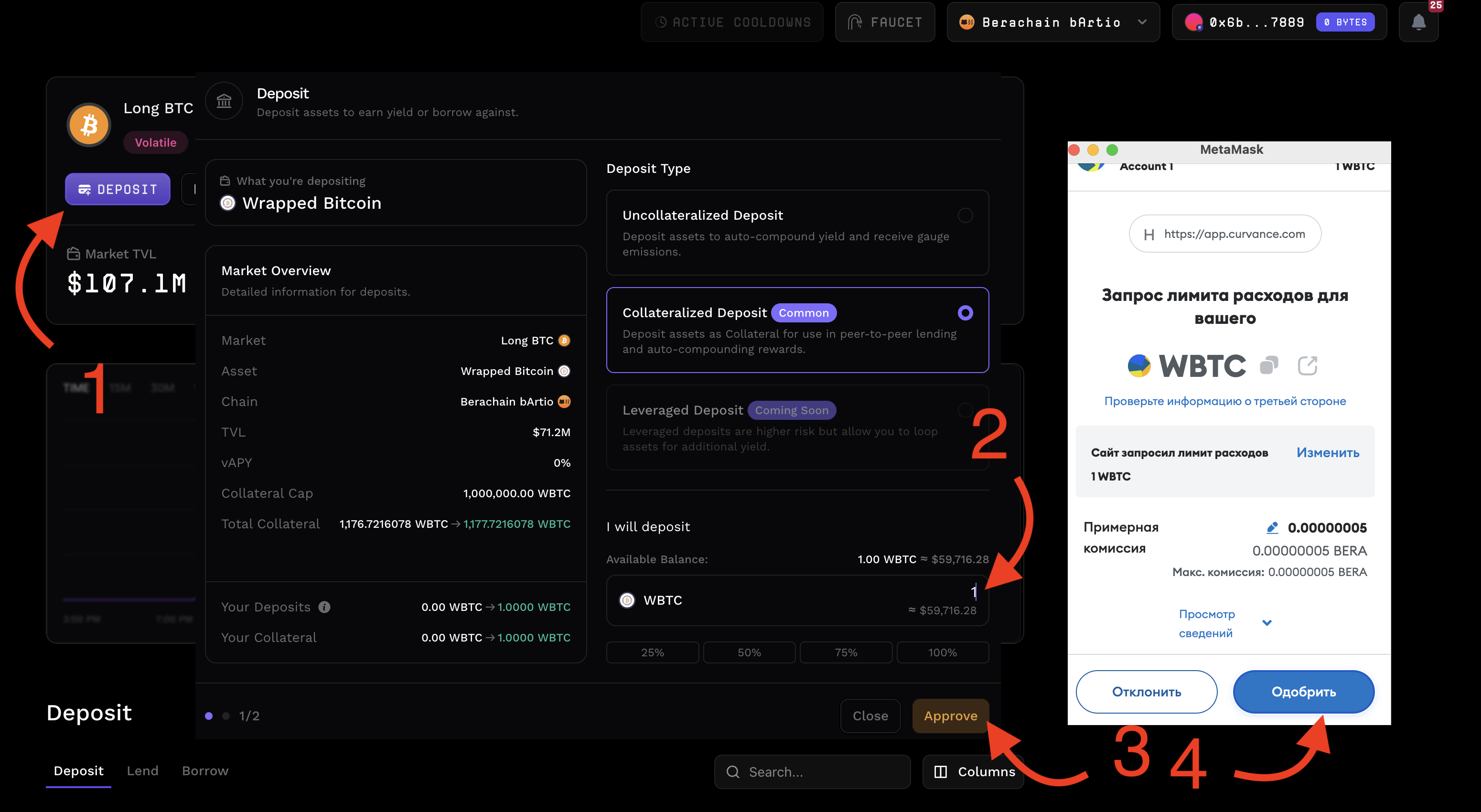The height and width of the screenshot is (812, 1481).
Task: Click the notification bell icon
Action: point(1418,22)
